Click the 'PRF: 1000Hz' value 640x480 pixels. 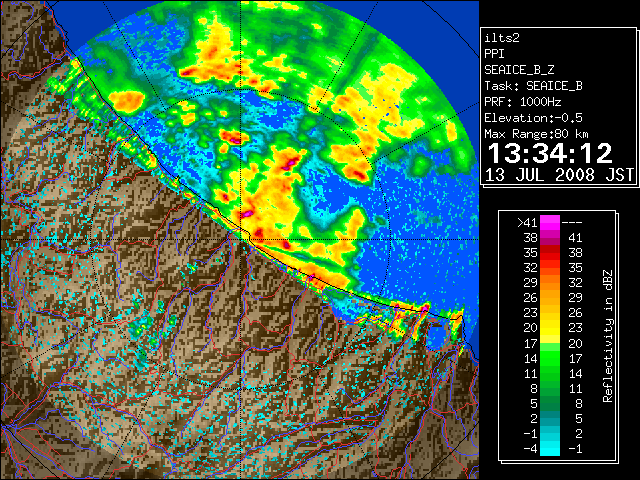click(x=523, y=102)
